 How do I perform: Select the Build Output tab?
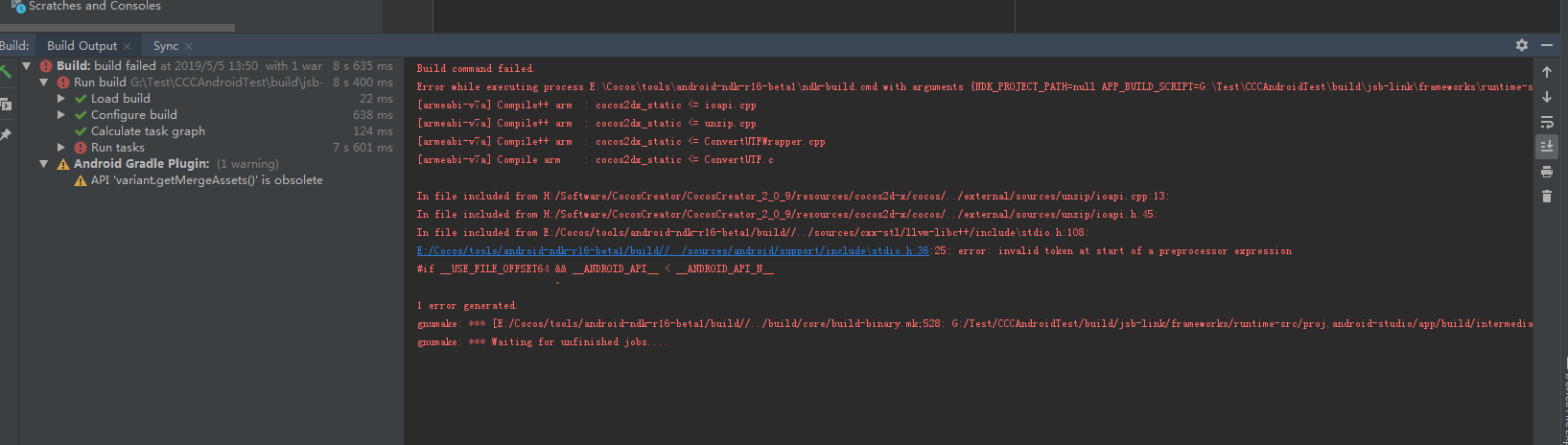(x=82, y=46)
